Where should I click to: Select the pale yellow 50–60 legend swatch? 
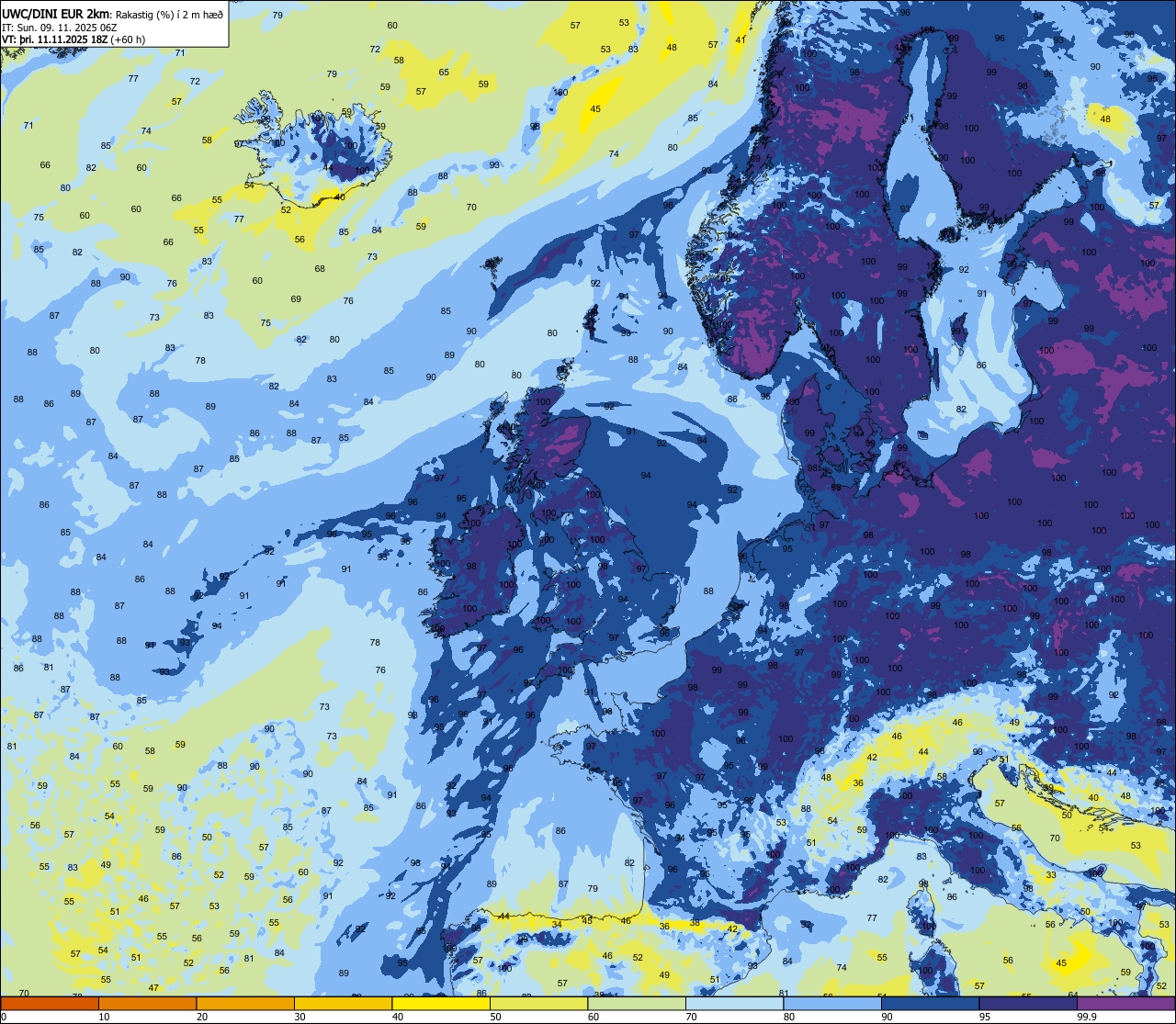coord(538,1003)
